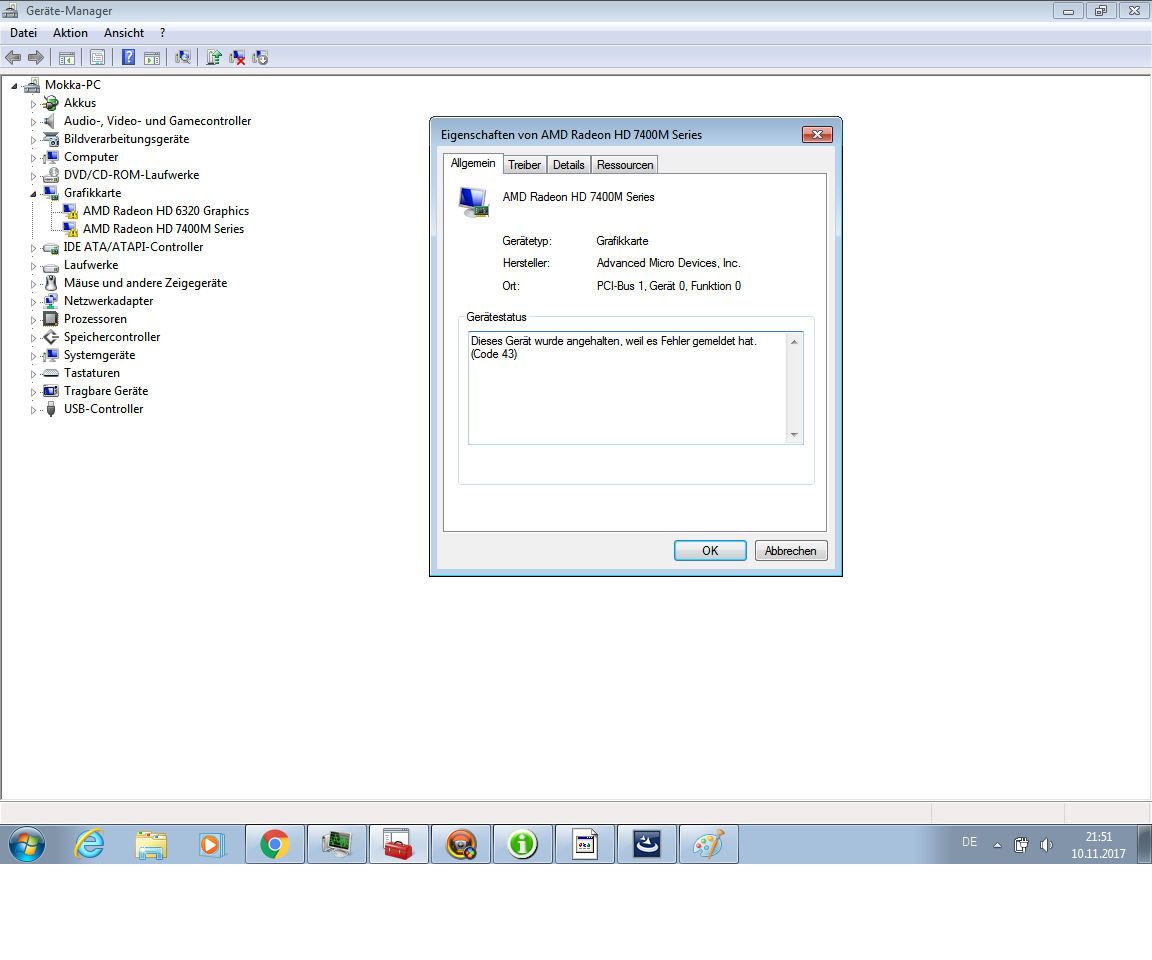Image resolution: width=1152 pixels, height=960 pixels.
Task: Expand the Systemgeräte category
Action: (33, 356)
